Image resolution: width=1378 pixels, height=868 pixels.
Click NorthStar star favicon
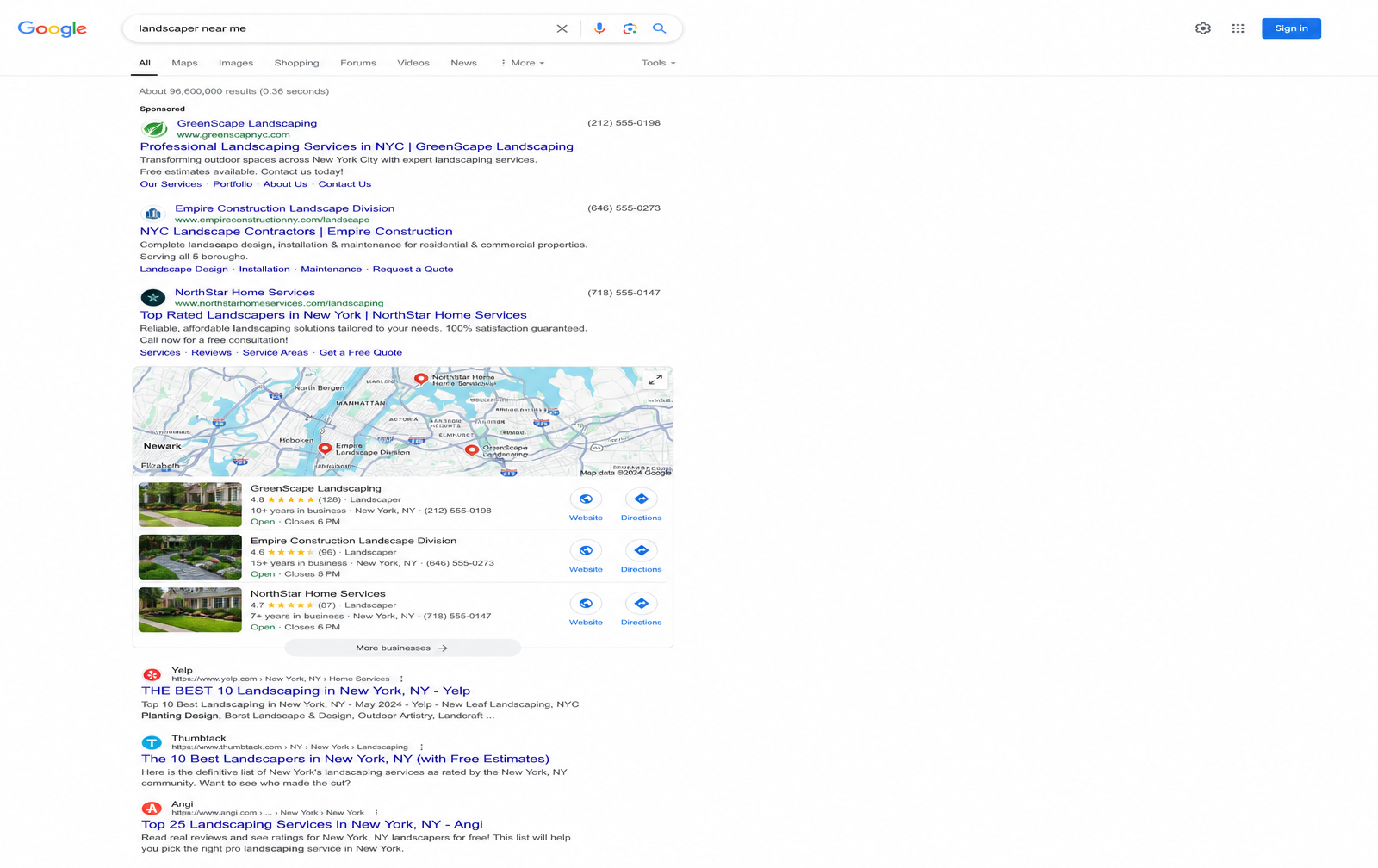(x=152, y=298)
